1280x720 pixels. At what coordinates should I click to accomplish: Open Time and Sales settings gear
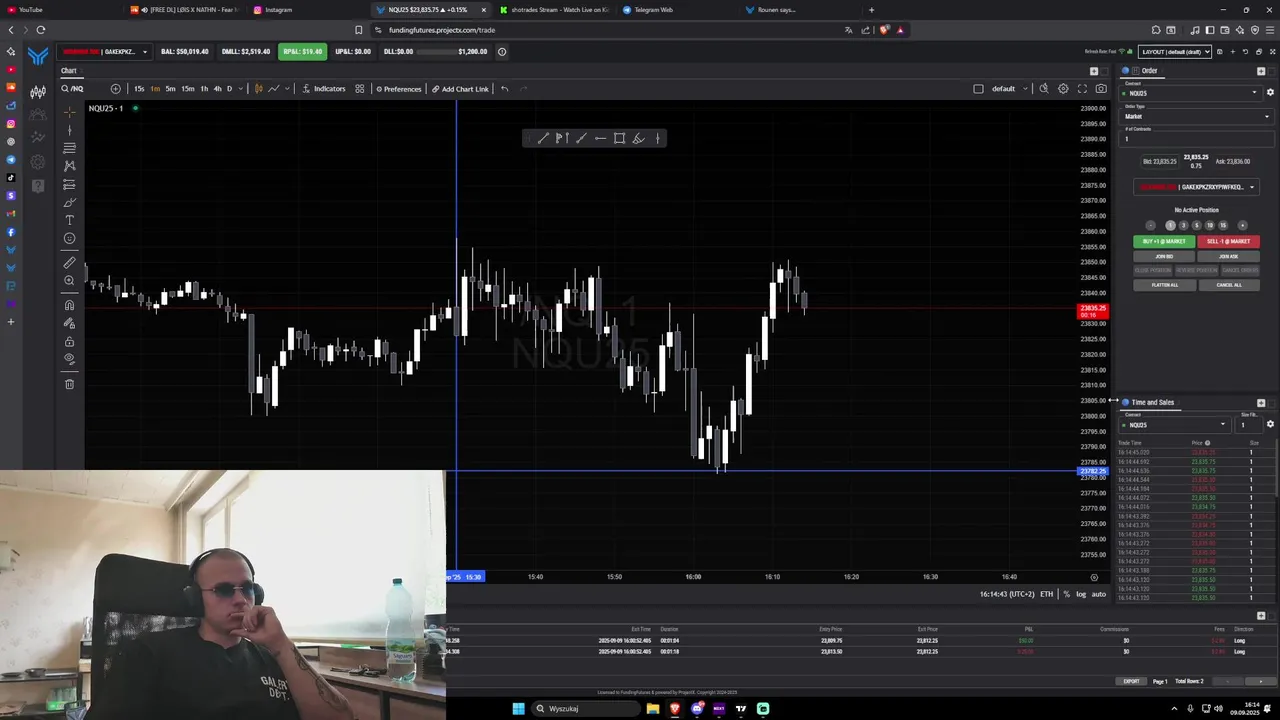click(x=1270, y=424)
